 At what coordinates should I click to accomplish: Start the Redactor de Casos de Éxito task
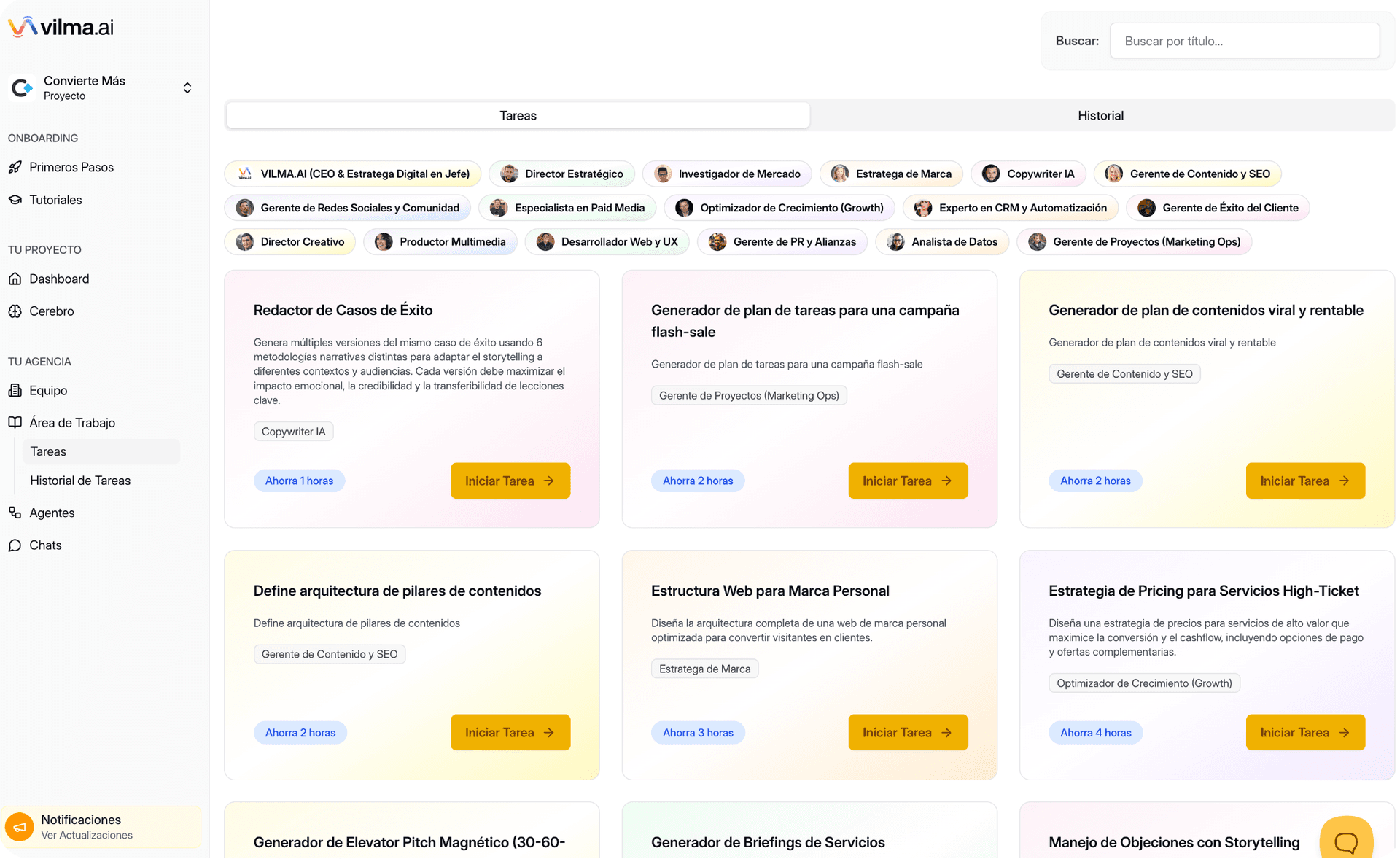tap(510, 481)
